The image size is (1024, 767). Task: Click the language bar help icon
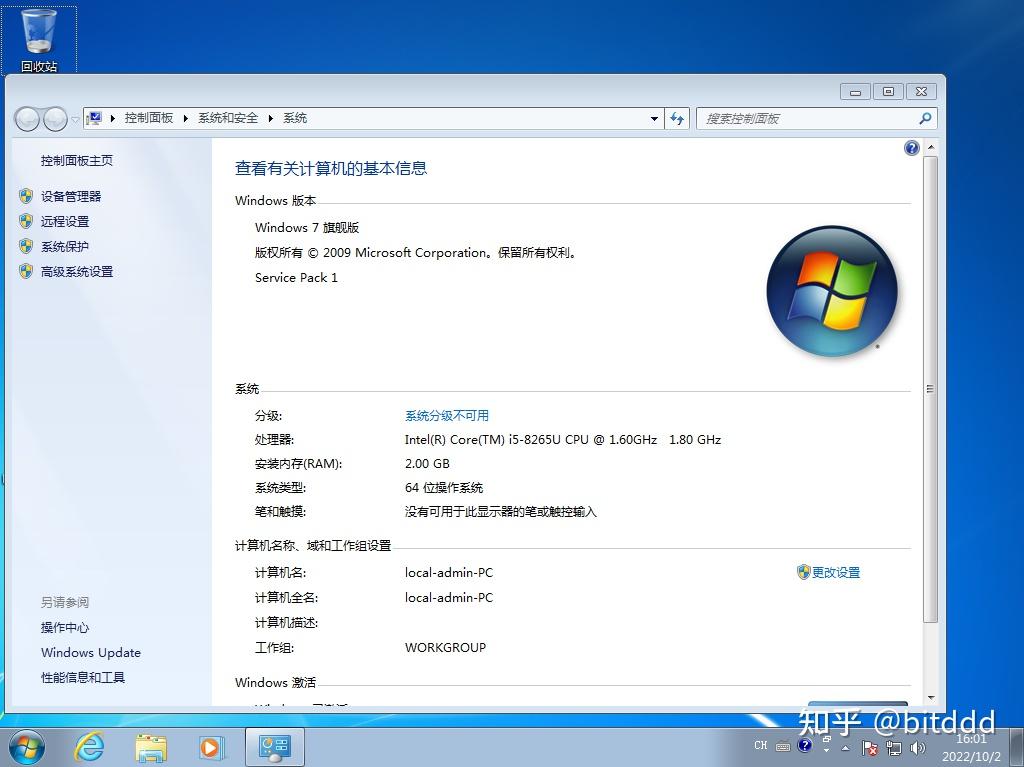coord(805,745)
